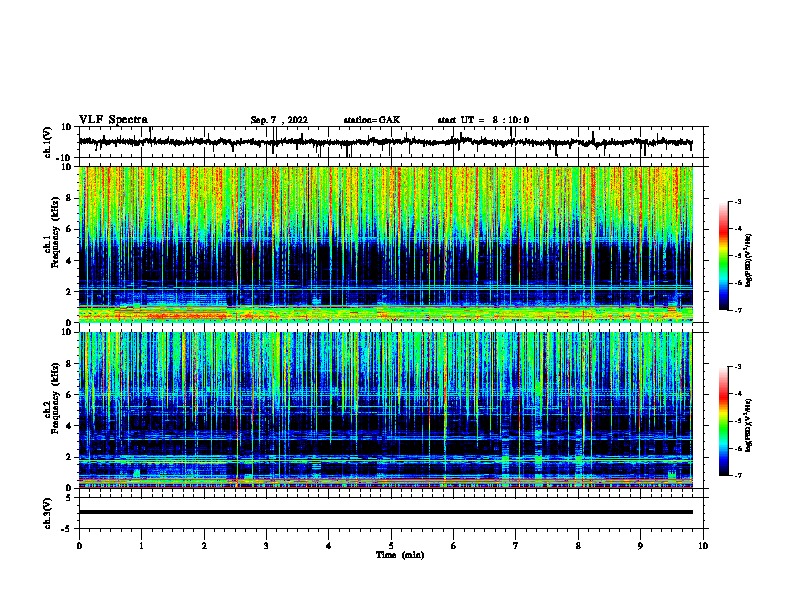Click the "9" tick on the time axis
Screen dimensions: 792x612
pos(640,546)
